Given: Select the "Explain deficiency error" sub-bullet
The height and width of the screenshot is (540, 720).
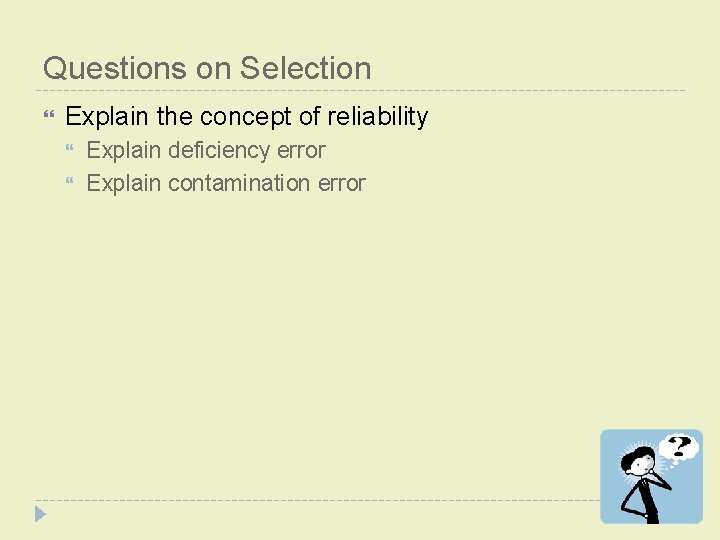Looking at the screenshot, I should (x=206, y=150).
